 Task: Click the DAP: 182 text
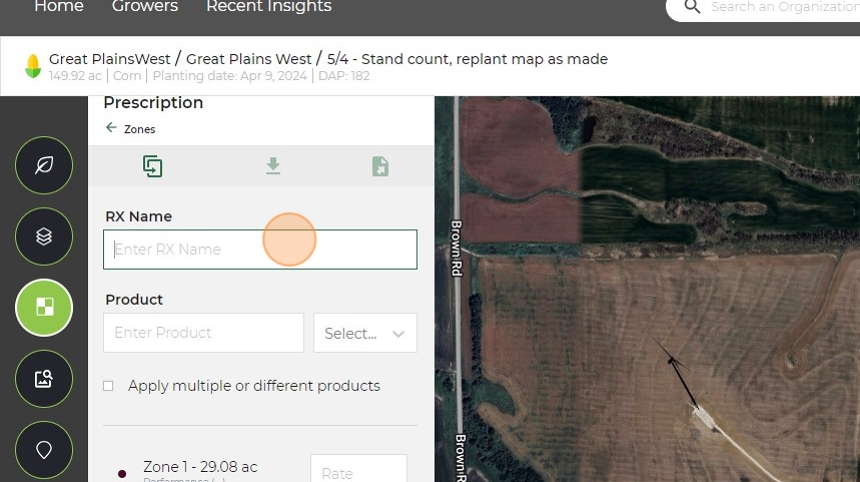[x=344, y=76]
